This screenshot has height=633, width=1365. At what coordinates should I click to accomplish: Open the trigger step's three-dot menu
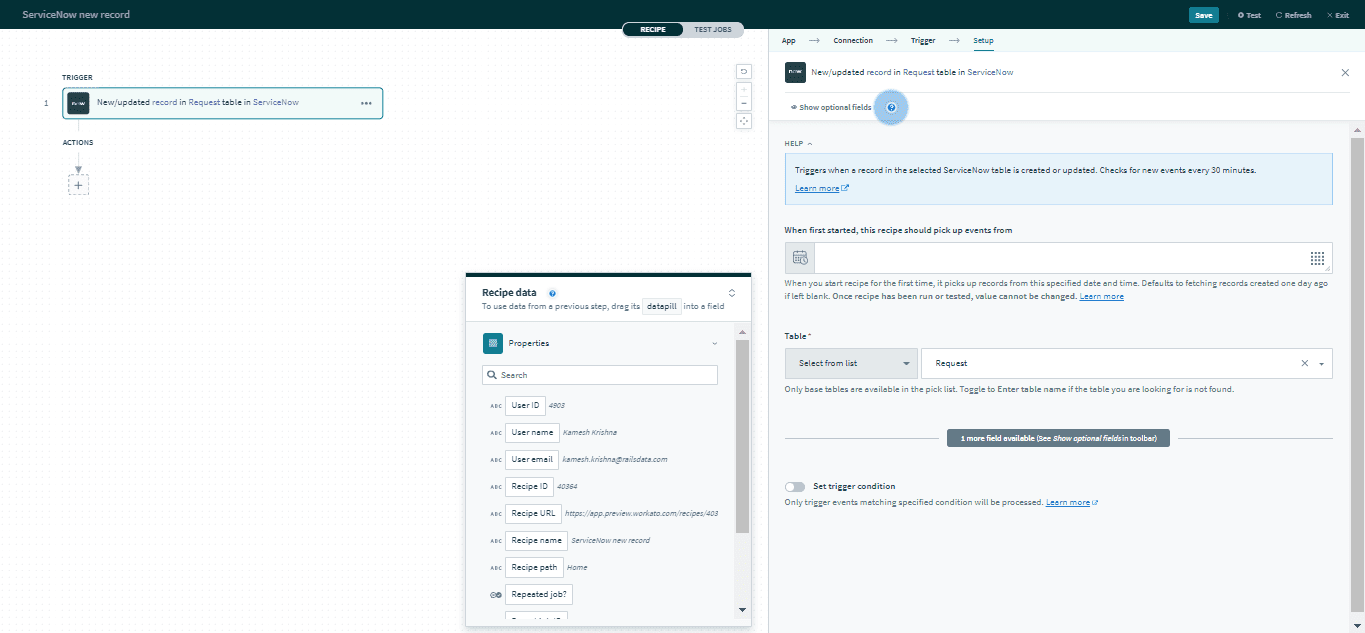[x=366, y=103]
